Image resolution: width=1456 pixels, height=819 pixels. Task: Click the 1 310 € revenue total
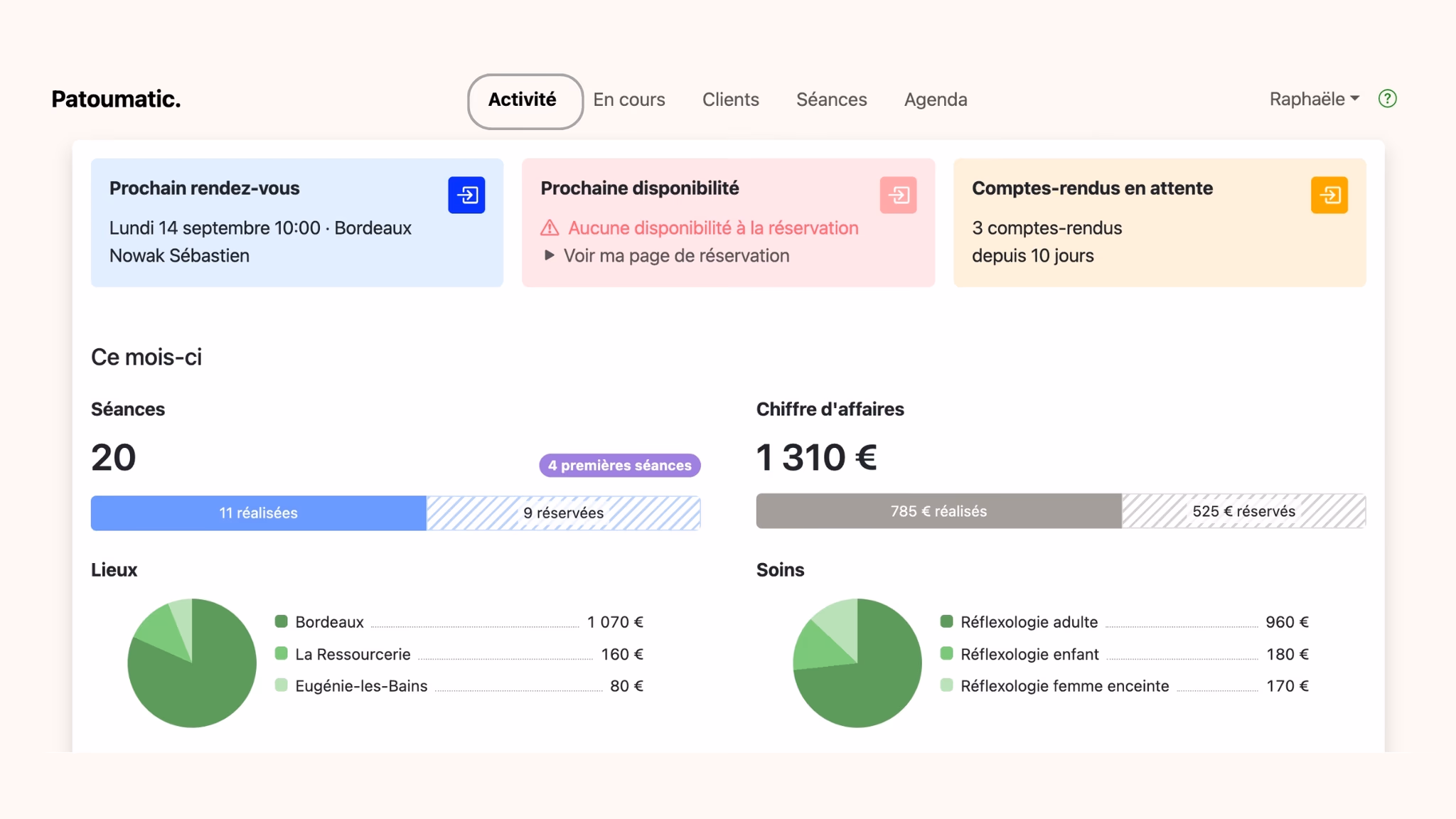pos(816,457)
